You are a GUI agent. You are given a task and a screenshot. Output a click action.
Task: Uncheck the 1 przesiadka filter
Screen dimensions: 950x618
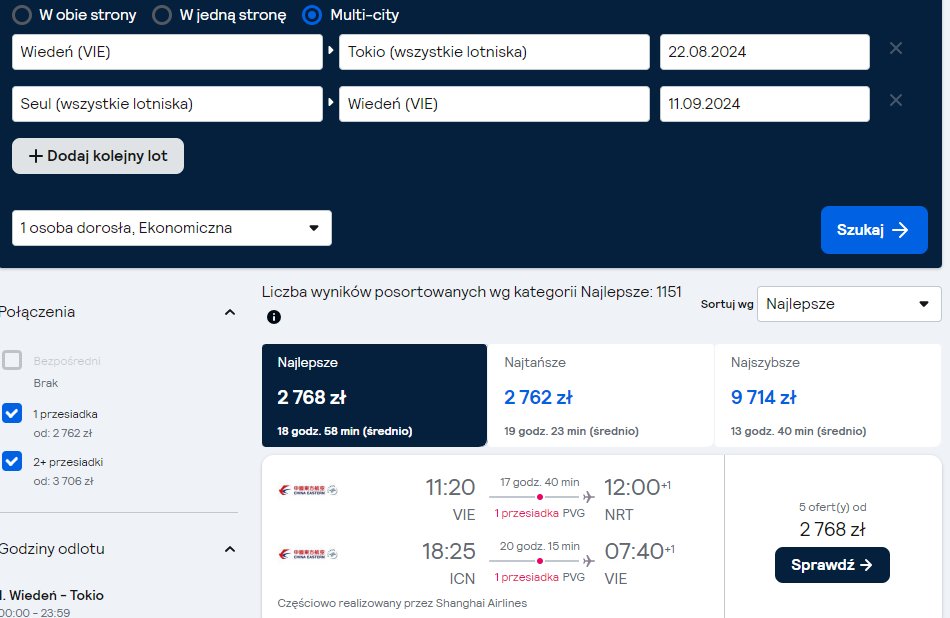tap(12, 413)
